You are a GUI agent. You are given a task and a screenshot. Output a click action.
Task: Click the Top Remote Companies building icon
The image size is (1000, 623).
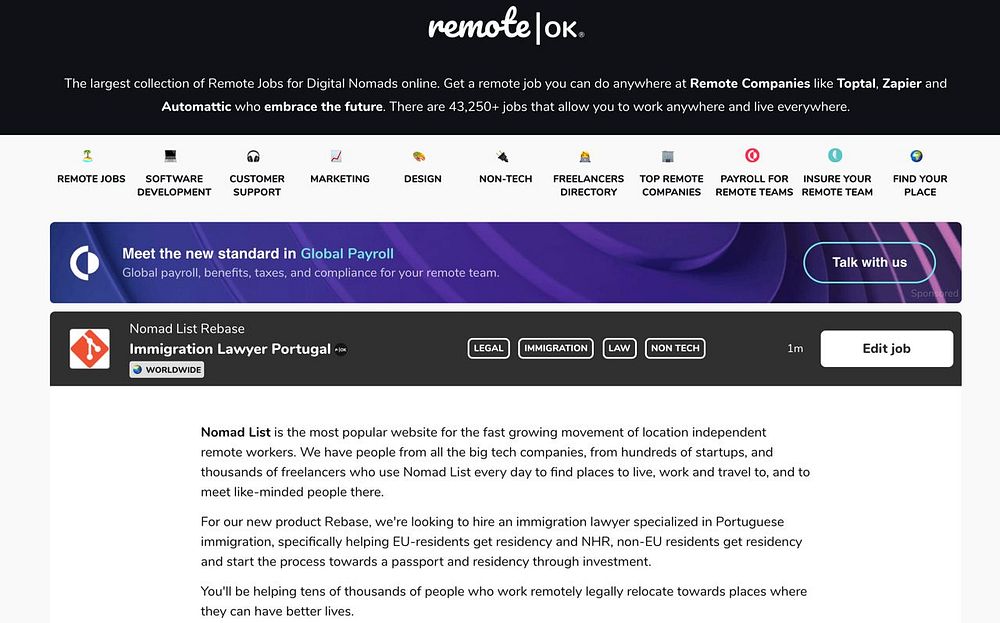(x=669, y=156)
